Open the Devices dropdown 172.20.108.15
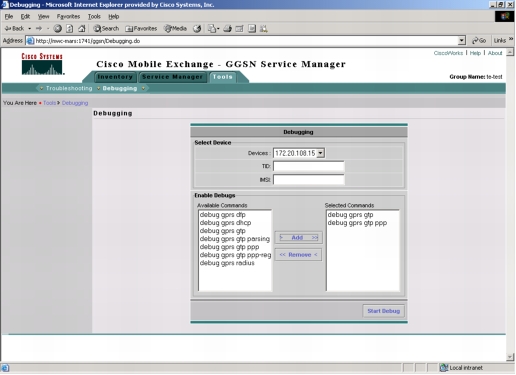Screen dimensions: 516x375 (299, 153)
